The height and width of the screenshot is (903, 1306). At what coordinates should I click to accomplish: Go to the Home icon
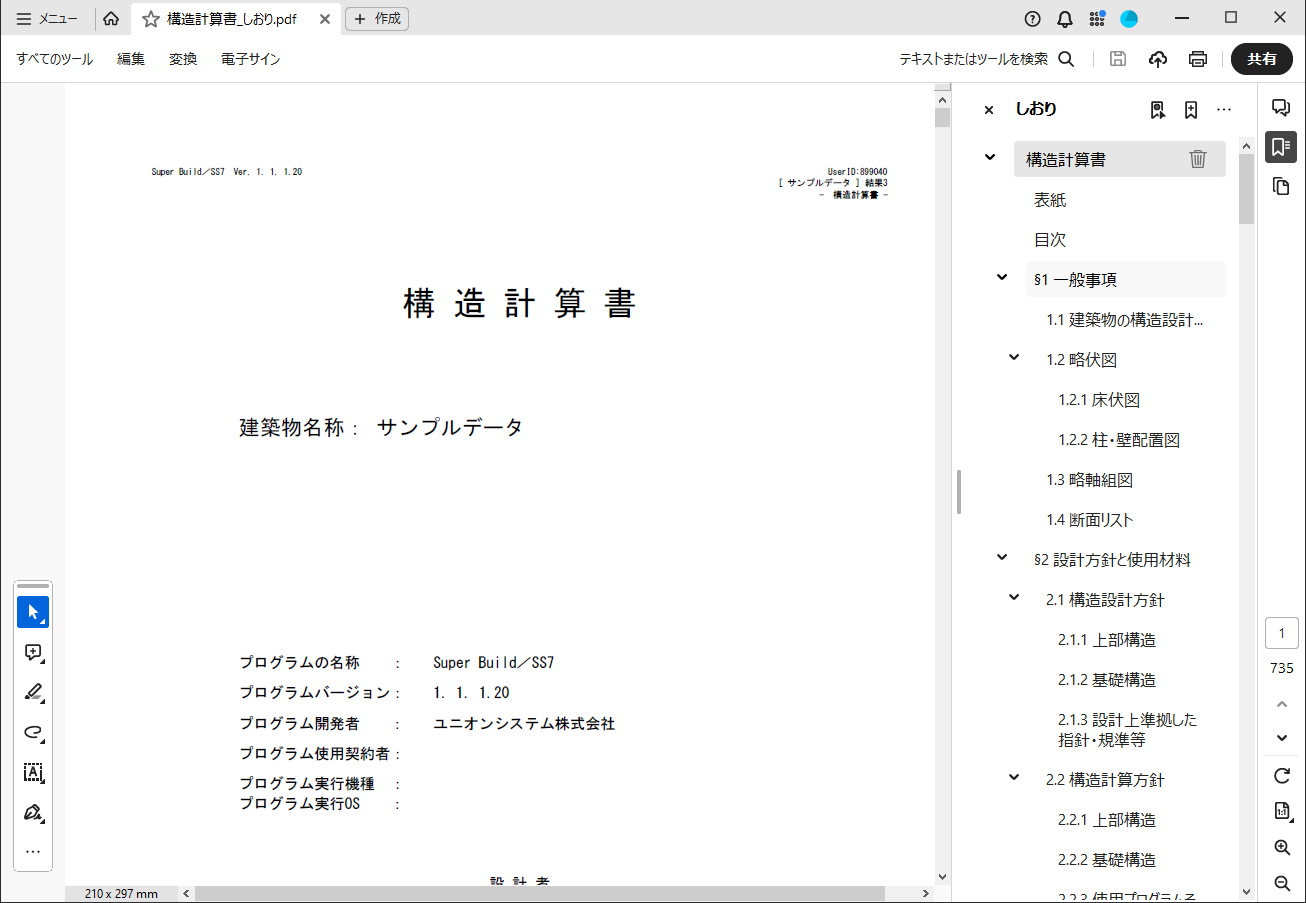click(111, 19)
